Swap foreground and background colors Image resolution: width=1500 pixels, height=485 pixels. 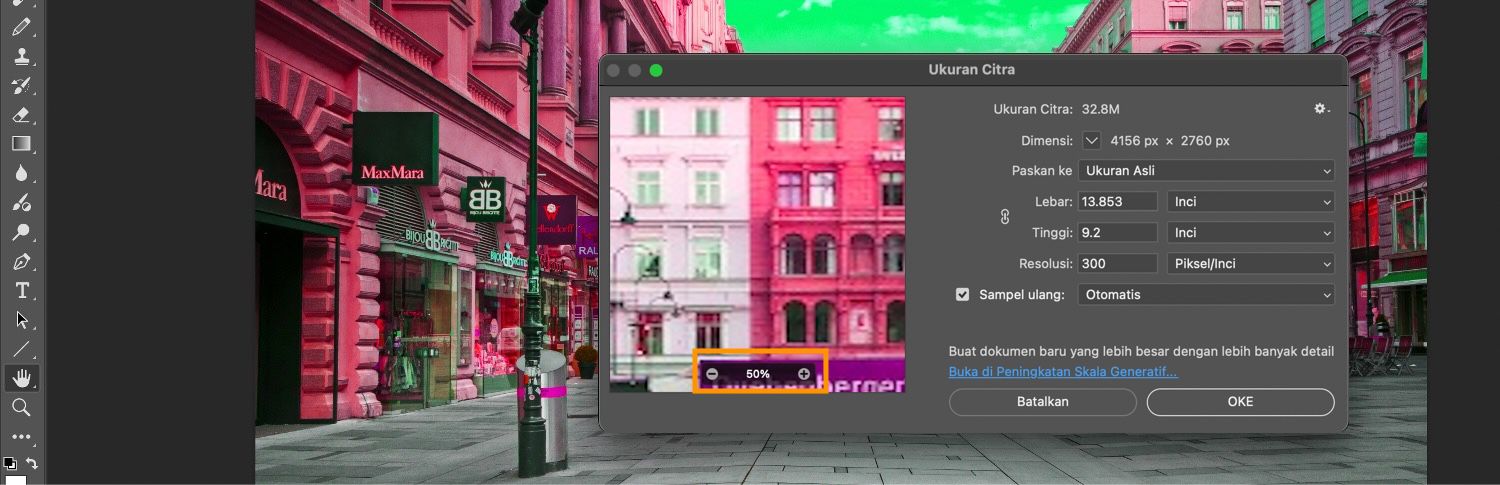32,464
